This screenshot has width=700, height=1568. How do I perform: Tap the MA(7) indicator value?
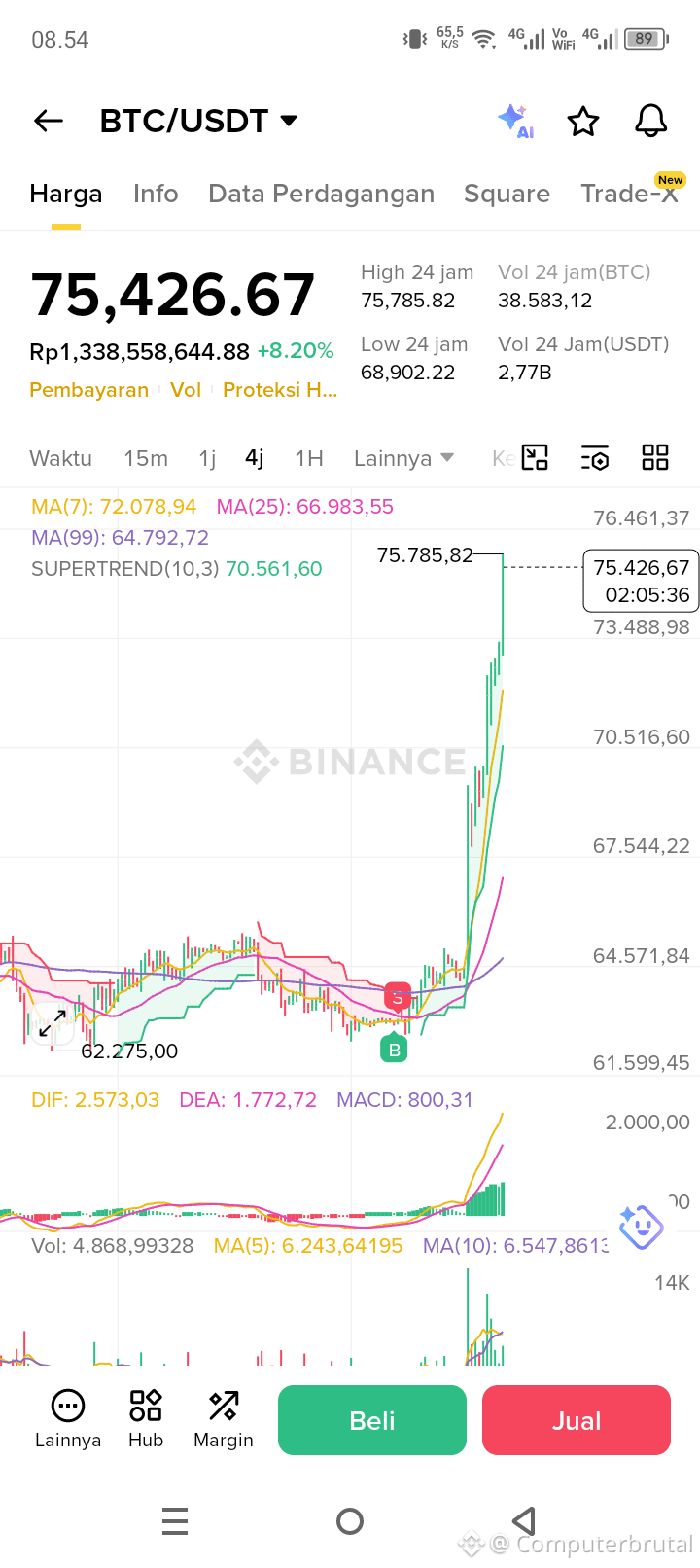tap(114, 507)
